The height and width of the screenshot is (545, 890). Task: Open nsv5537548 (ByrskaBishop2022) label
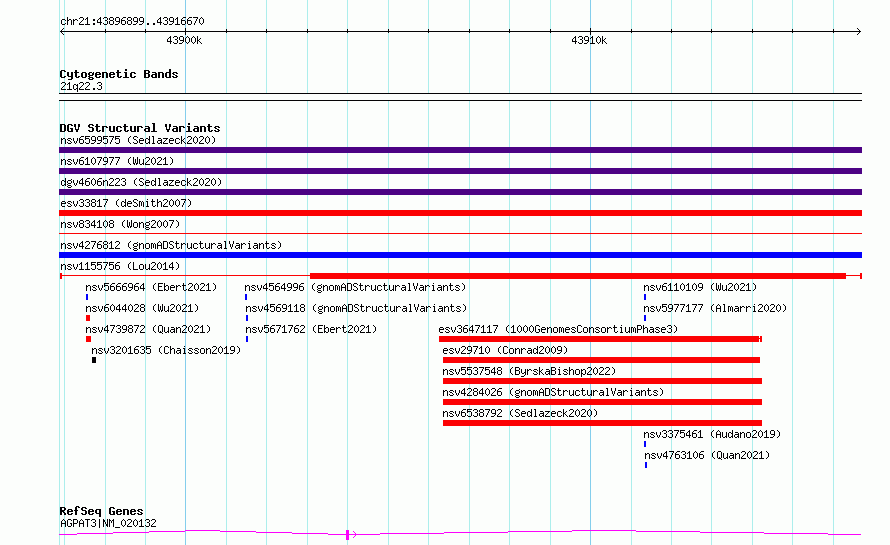tap(529, 371)
